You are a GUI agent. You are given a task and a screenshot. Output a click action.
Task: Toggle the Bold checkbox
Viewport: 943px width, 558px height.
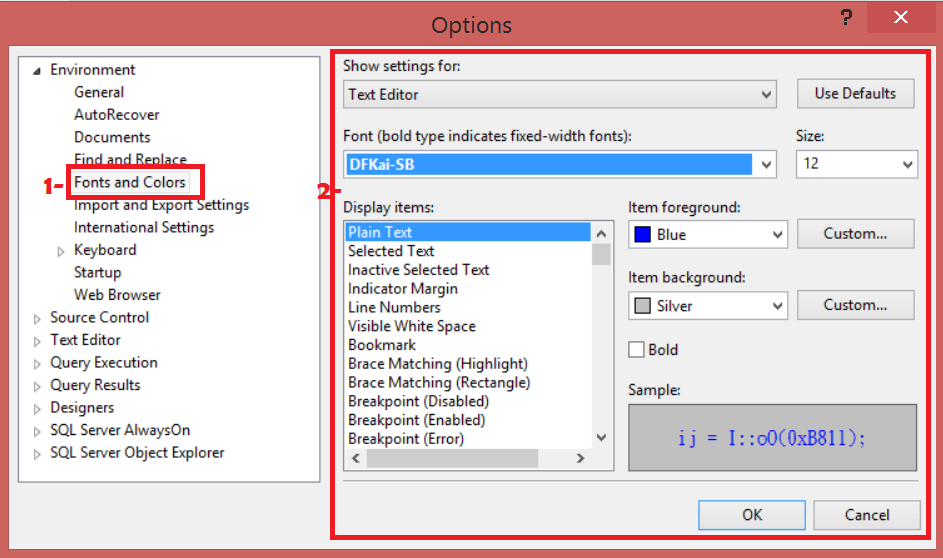(x=636, y=349)
